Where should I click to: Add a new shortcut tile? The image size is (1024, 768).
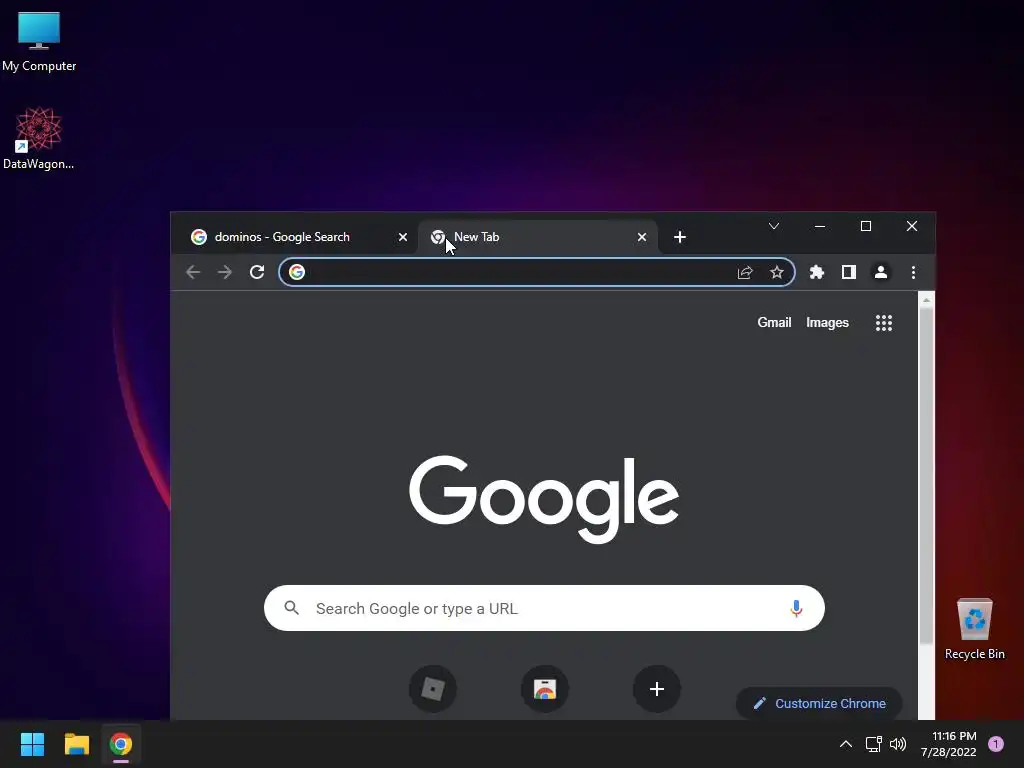pyautogui.click(x=657, y=689)
